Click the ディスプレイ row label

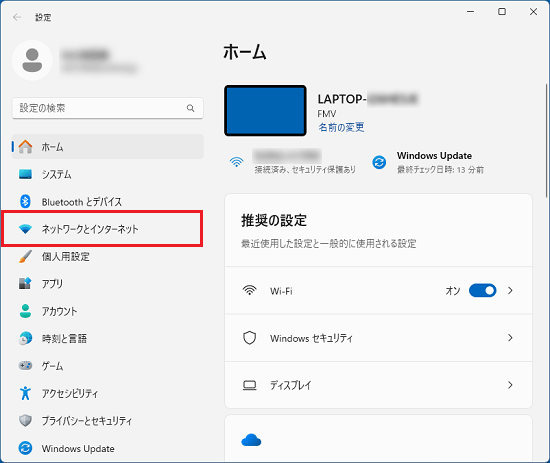point(290,385)
